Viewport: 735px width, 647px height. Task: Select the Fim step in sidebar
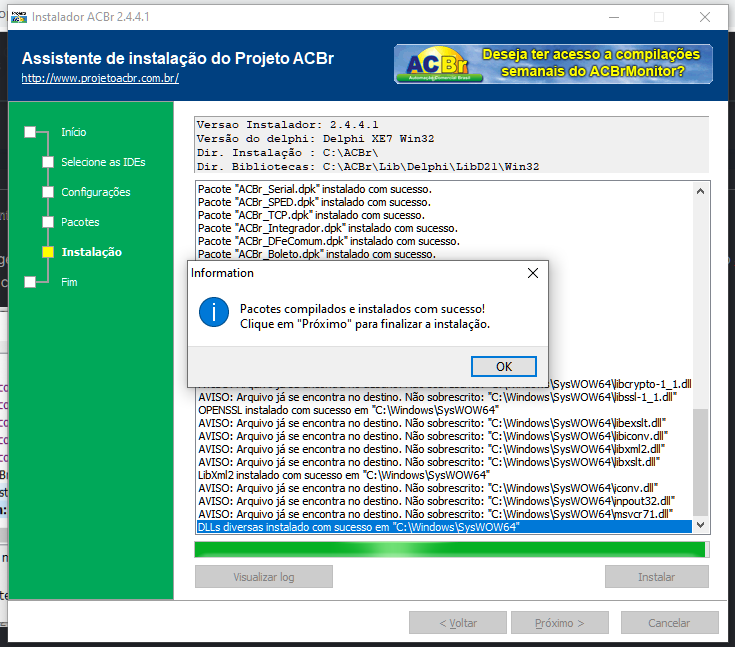(69, 282)
